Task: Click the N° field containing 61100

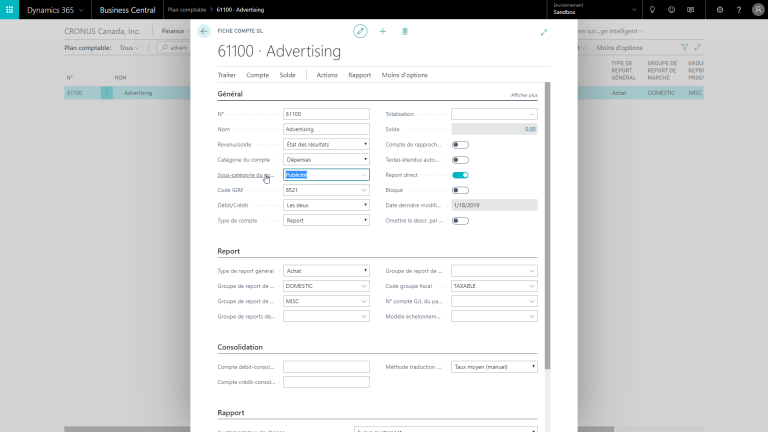Action: pyautogui.click(x=326, y=114)
